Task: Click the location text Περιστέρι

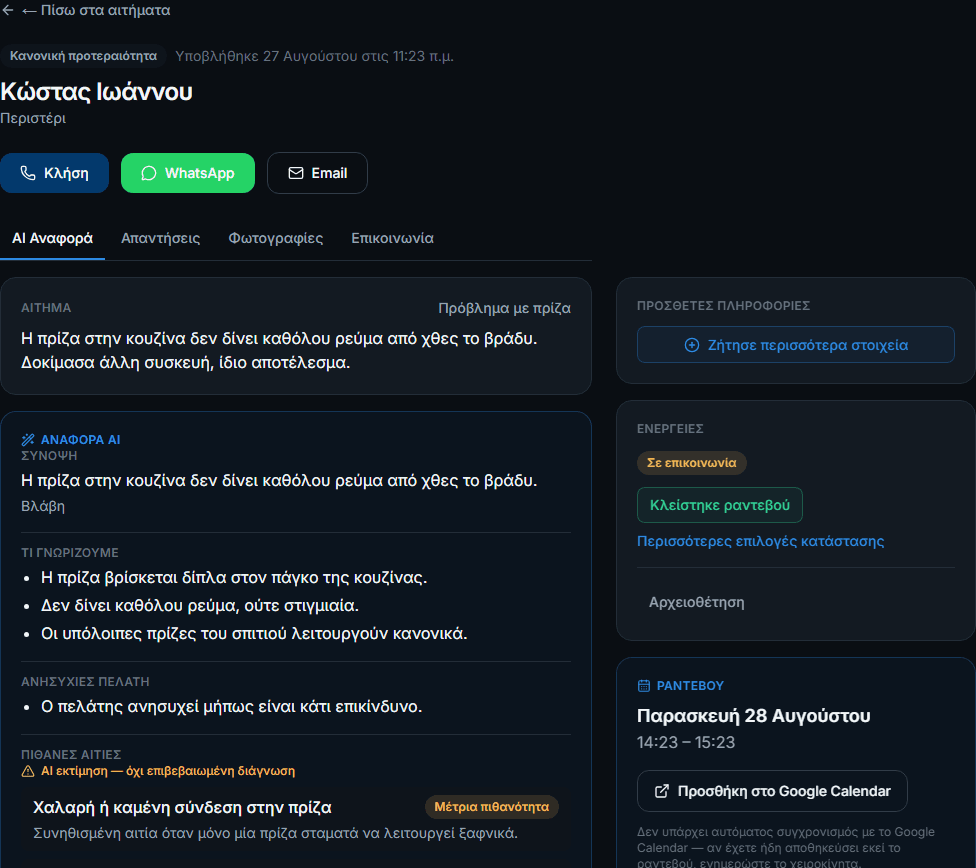Action: coord(33,118)
